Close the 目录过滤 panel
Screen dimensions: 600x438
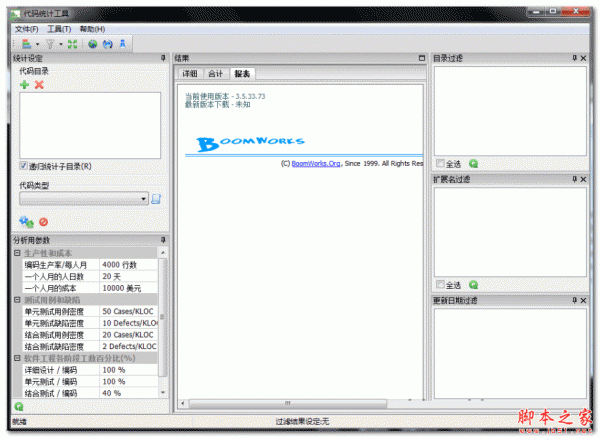583,58
